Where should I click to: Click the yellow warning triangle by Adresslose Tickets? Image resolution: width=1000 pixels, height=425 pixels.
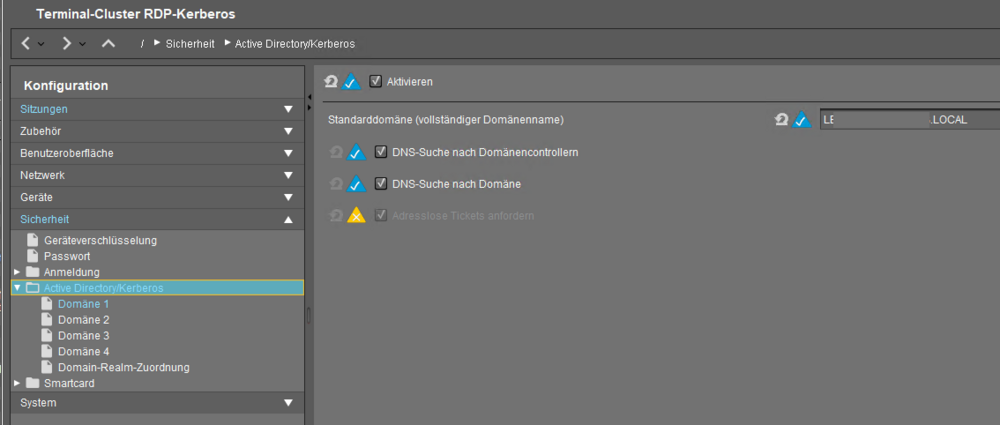pos(356,215)
